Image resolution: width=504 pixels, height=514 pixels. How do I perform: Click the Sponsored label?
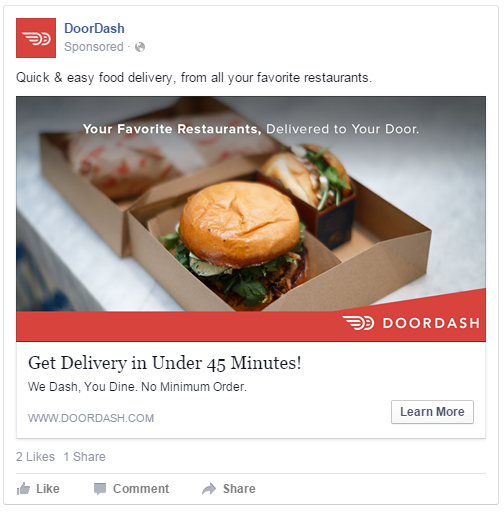pyautogui.click(x=94, y=47)
